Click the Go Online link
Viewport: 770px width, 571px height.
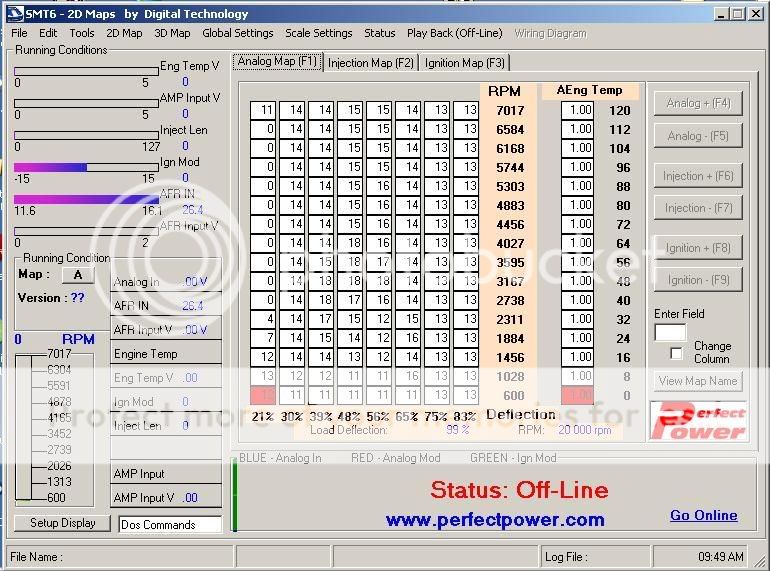tap(704, 515)
